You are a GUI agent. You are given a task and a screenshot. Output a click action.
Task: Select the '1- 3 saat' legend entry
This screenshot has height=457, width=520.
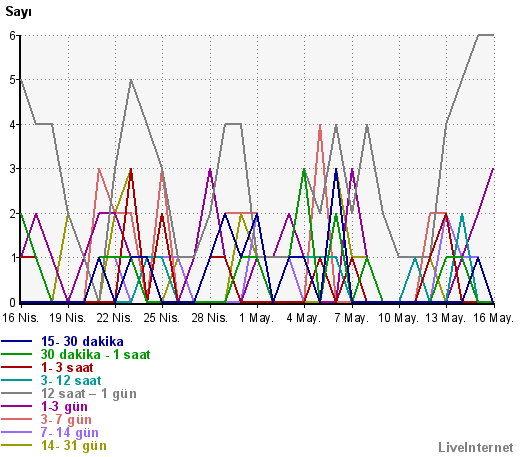click(67, 368)
